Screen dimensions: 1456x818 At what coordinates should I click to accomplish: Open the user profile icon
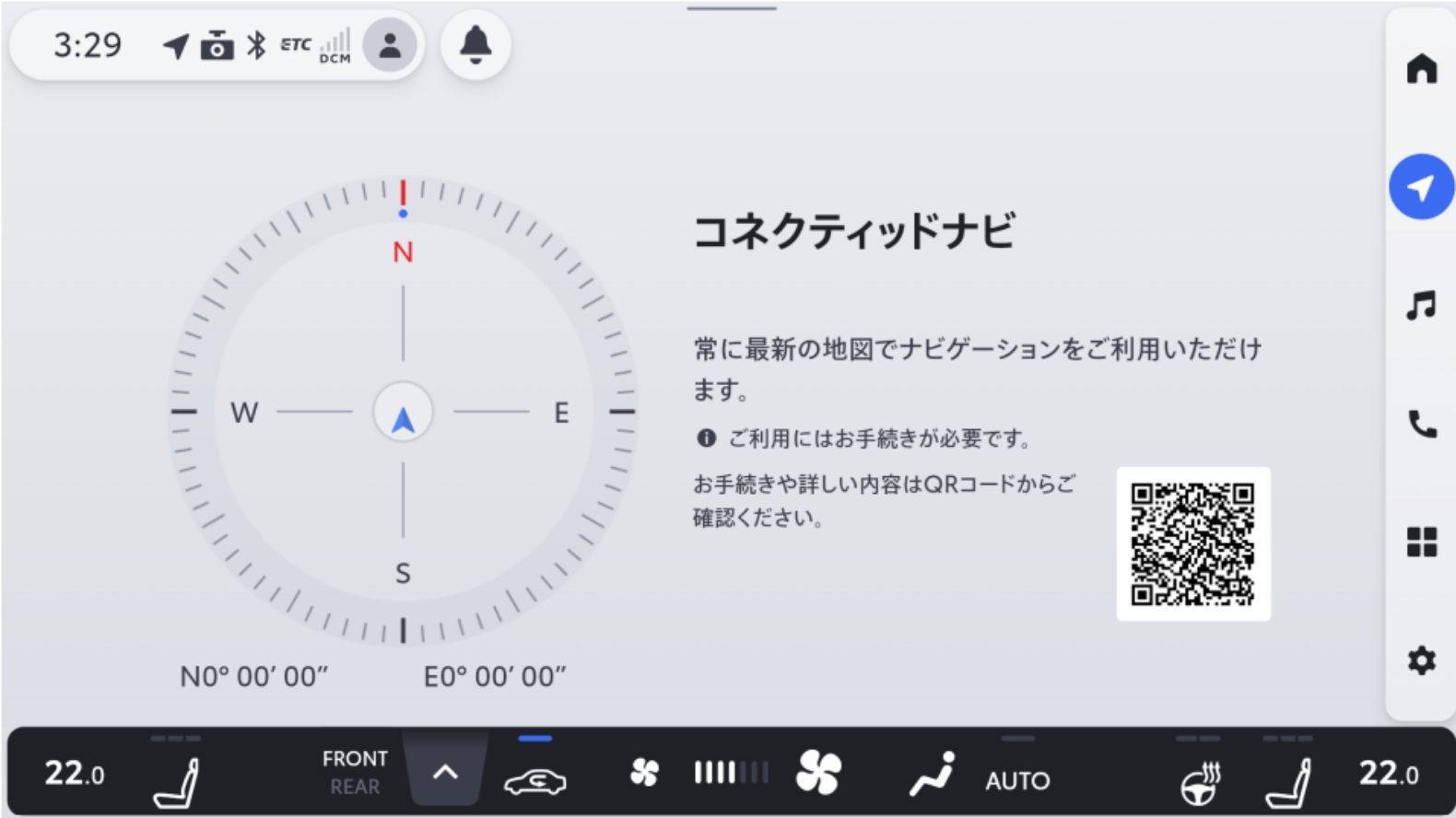coord(390,44)
